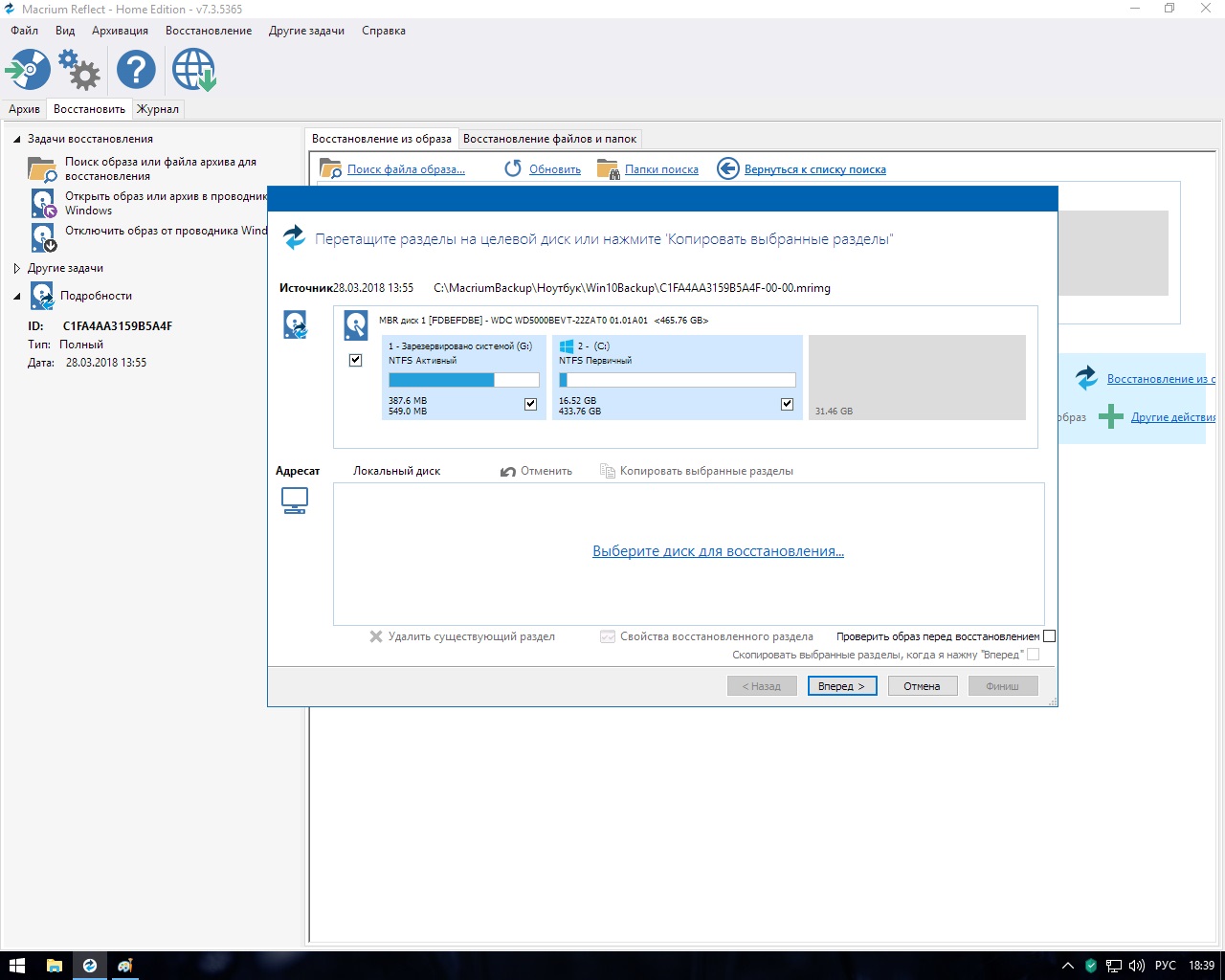Open the Вид menu
The width and height of the screenshot is (1225, 980).
click(x=65, y=31)
